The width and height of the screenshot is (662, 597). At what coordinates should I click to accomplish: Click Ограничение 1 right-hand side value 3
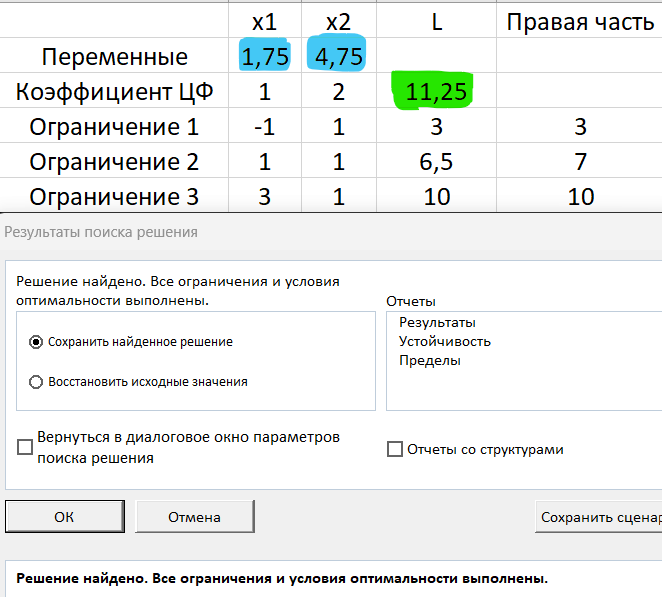pyautogui.click(x=579, y=126)
